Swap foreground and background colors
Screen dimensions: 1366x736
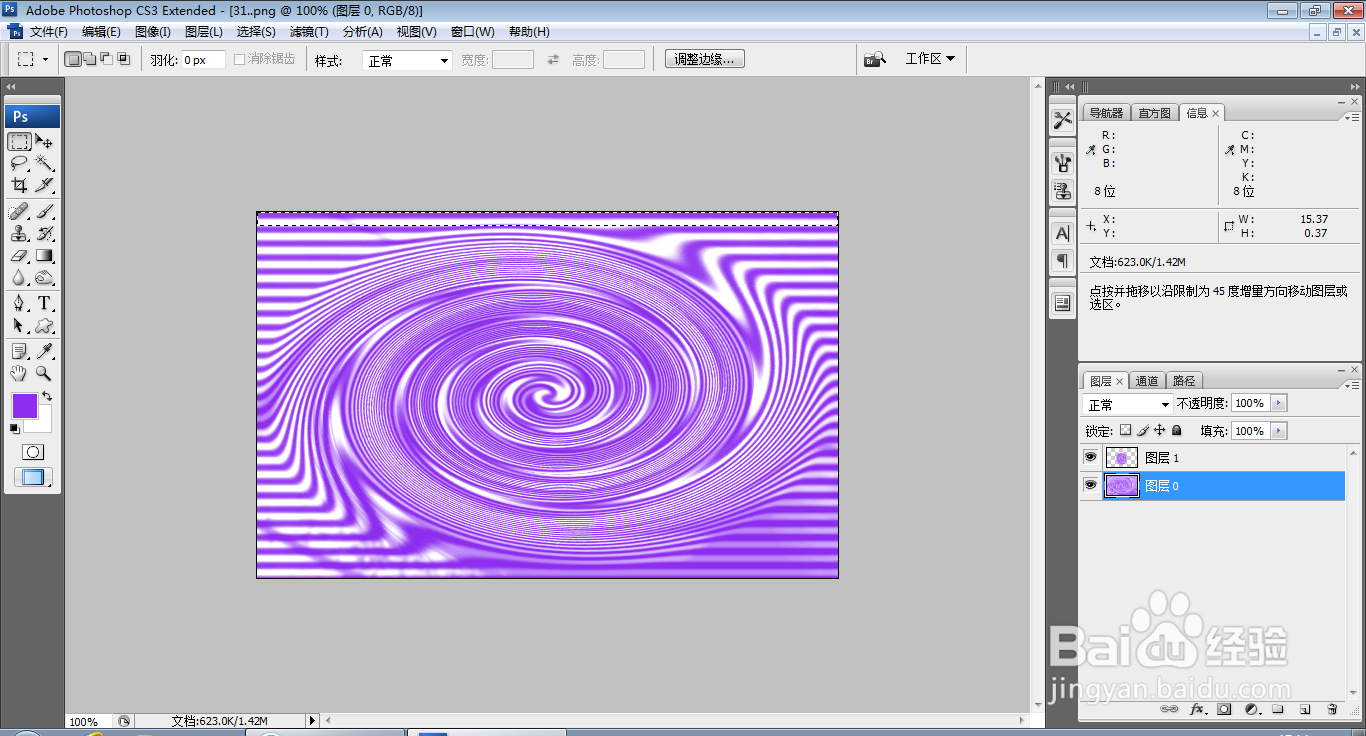(47, 396)
